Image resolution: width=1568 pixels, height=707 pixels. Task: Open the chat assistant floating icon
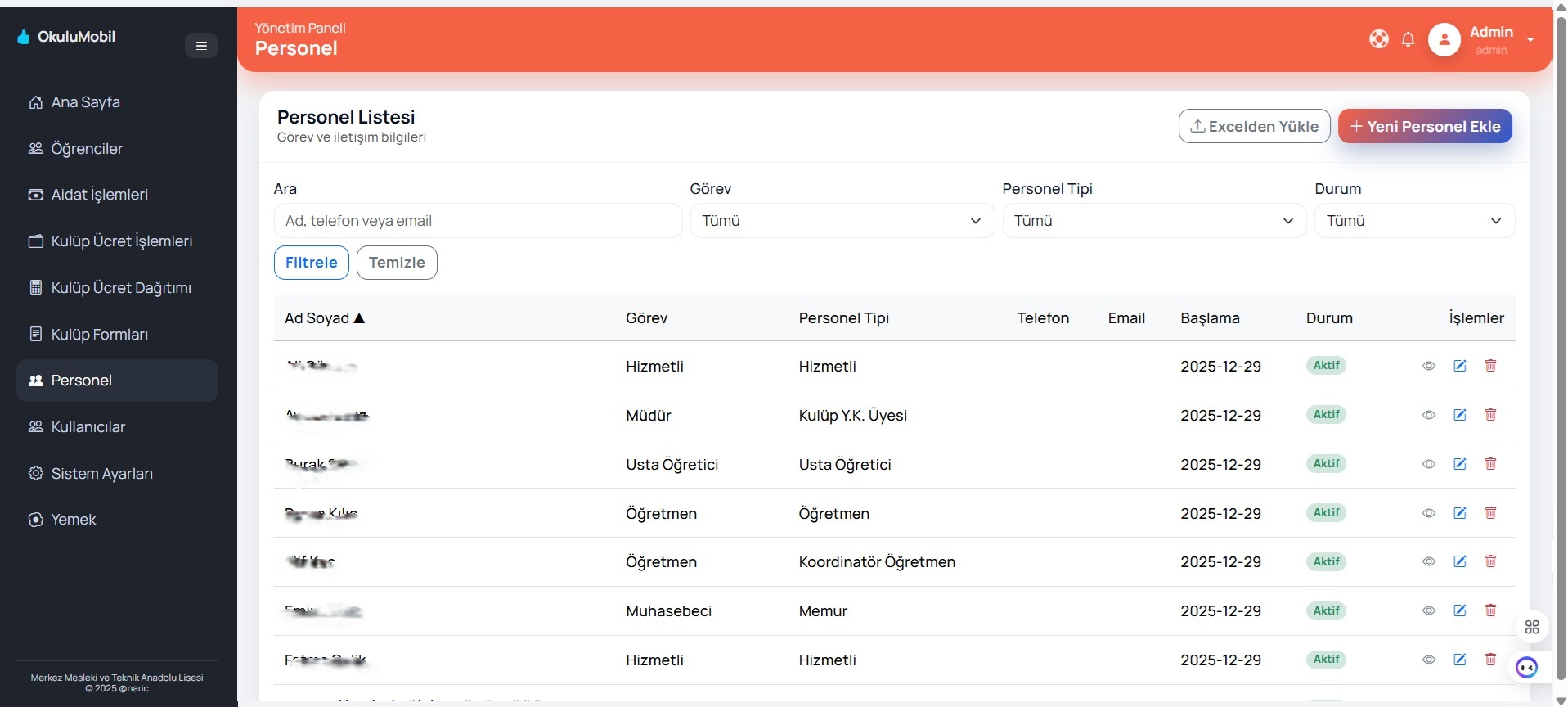pos(1526,668)
